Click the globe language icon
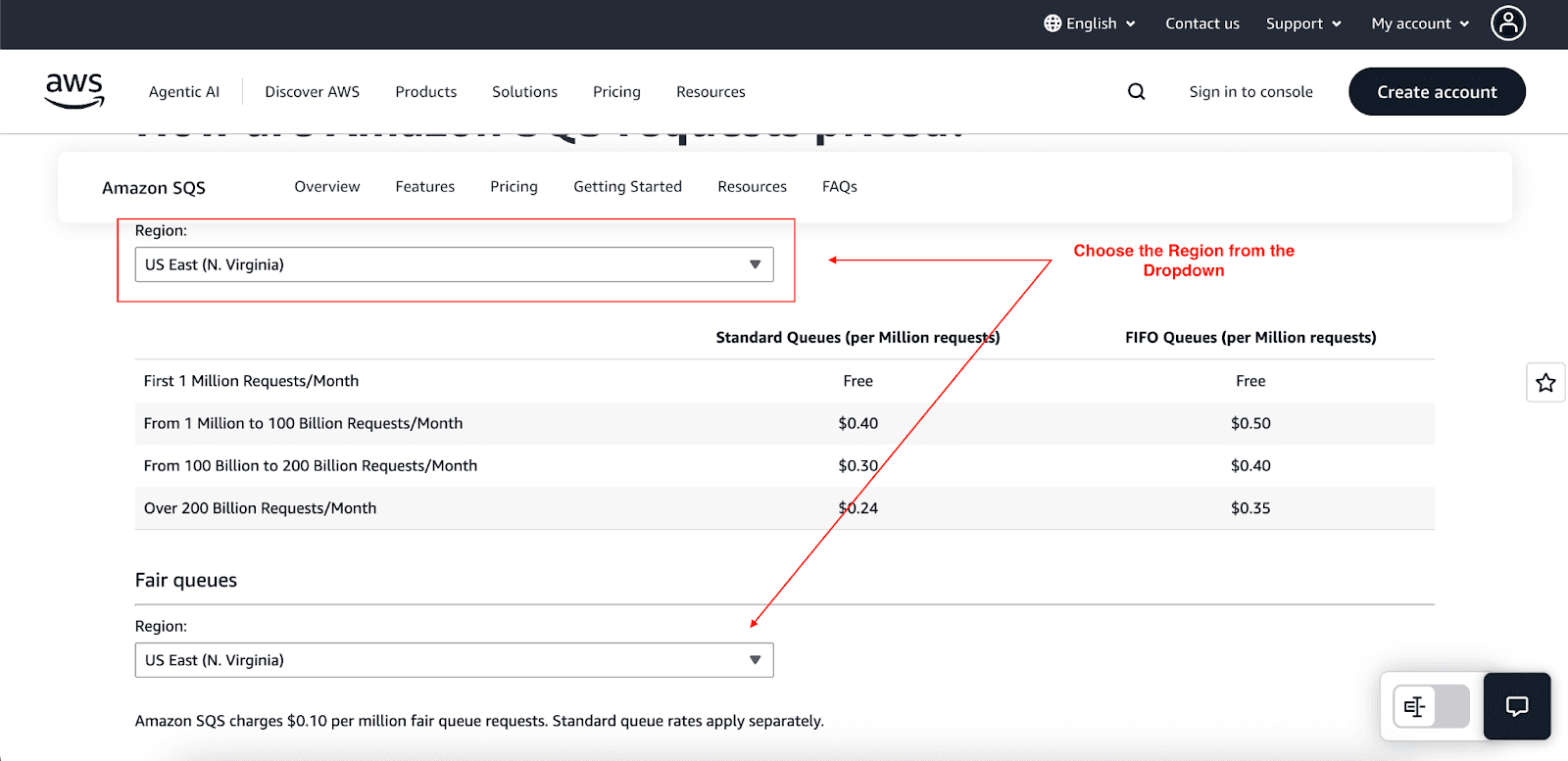Screen dimensions: 1568x761 pyautogui.click(x=1053, y=23)
